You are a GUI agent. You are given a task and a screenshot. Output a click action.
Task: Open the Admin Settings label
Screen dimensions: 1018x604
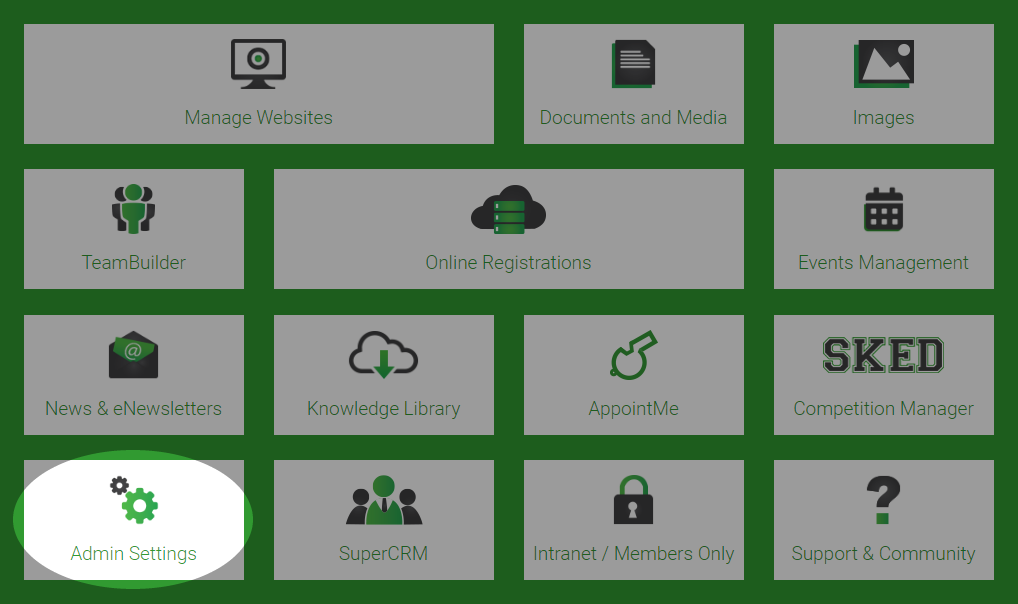(134, 553)
